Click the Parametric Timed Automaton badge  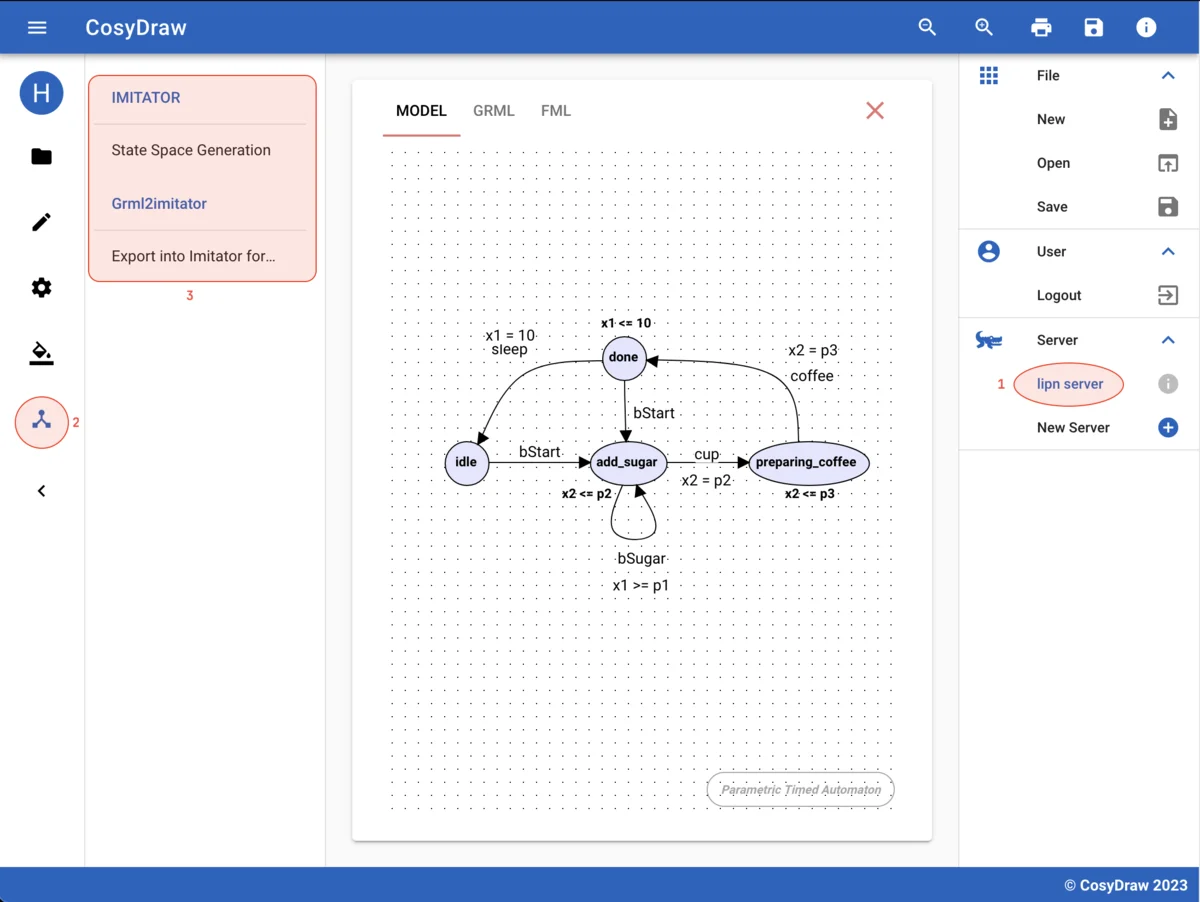coord(801,790)
